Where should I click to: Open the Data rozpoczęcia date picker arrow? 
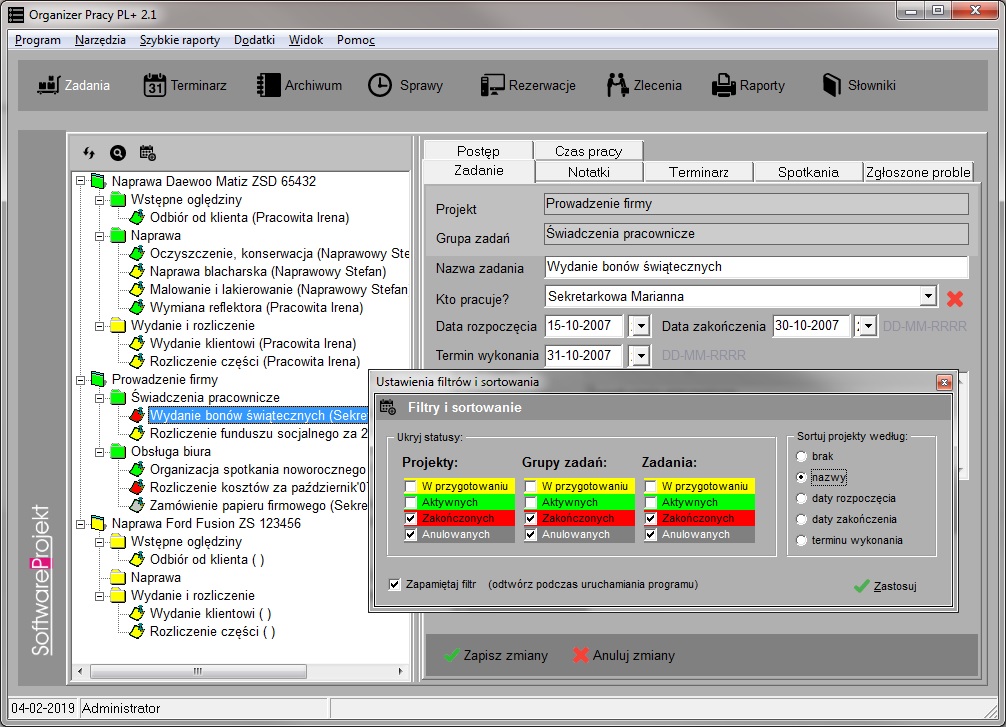pyautogui.click(x=641, y=326)
